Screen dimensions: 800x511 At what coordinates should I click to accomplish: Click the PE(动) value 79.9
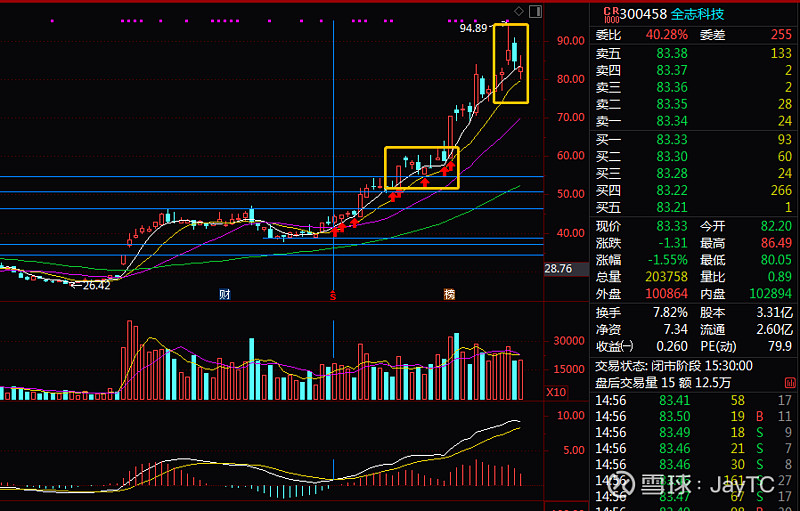point(780,346)
